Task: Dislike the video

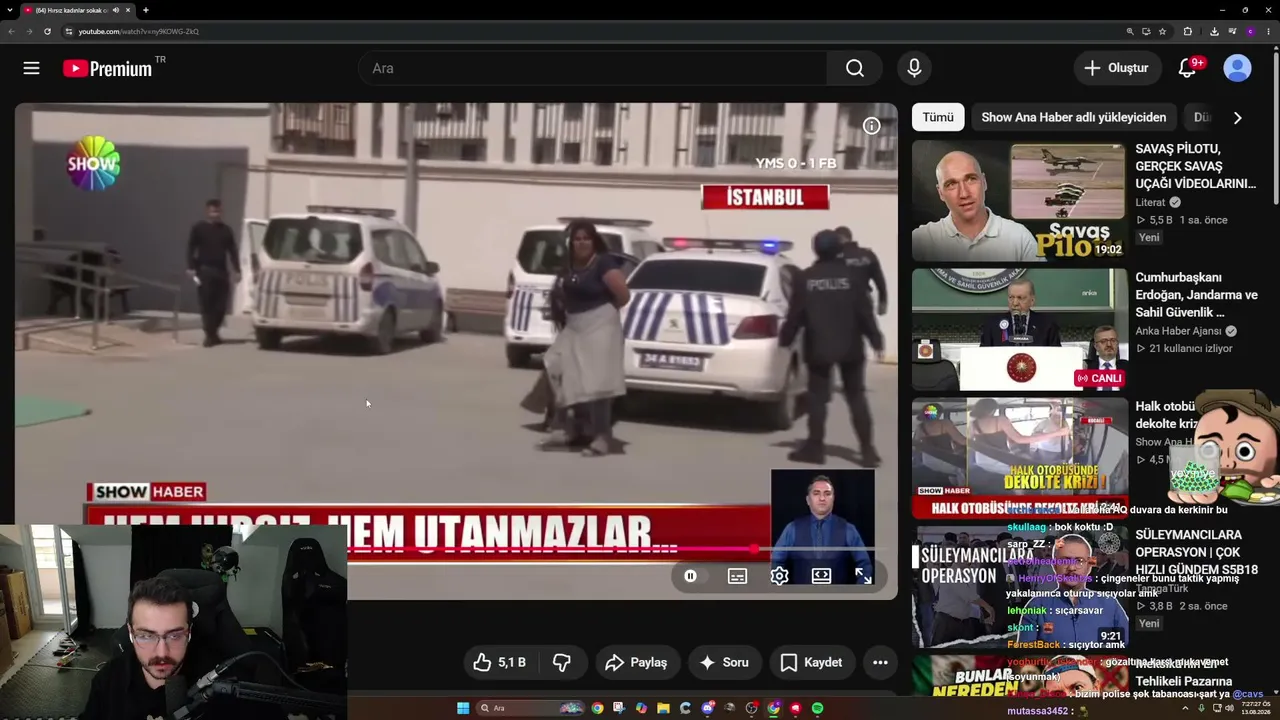Action: [x=562, y=662]
